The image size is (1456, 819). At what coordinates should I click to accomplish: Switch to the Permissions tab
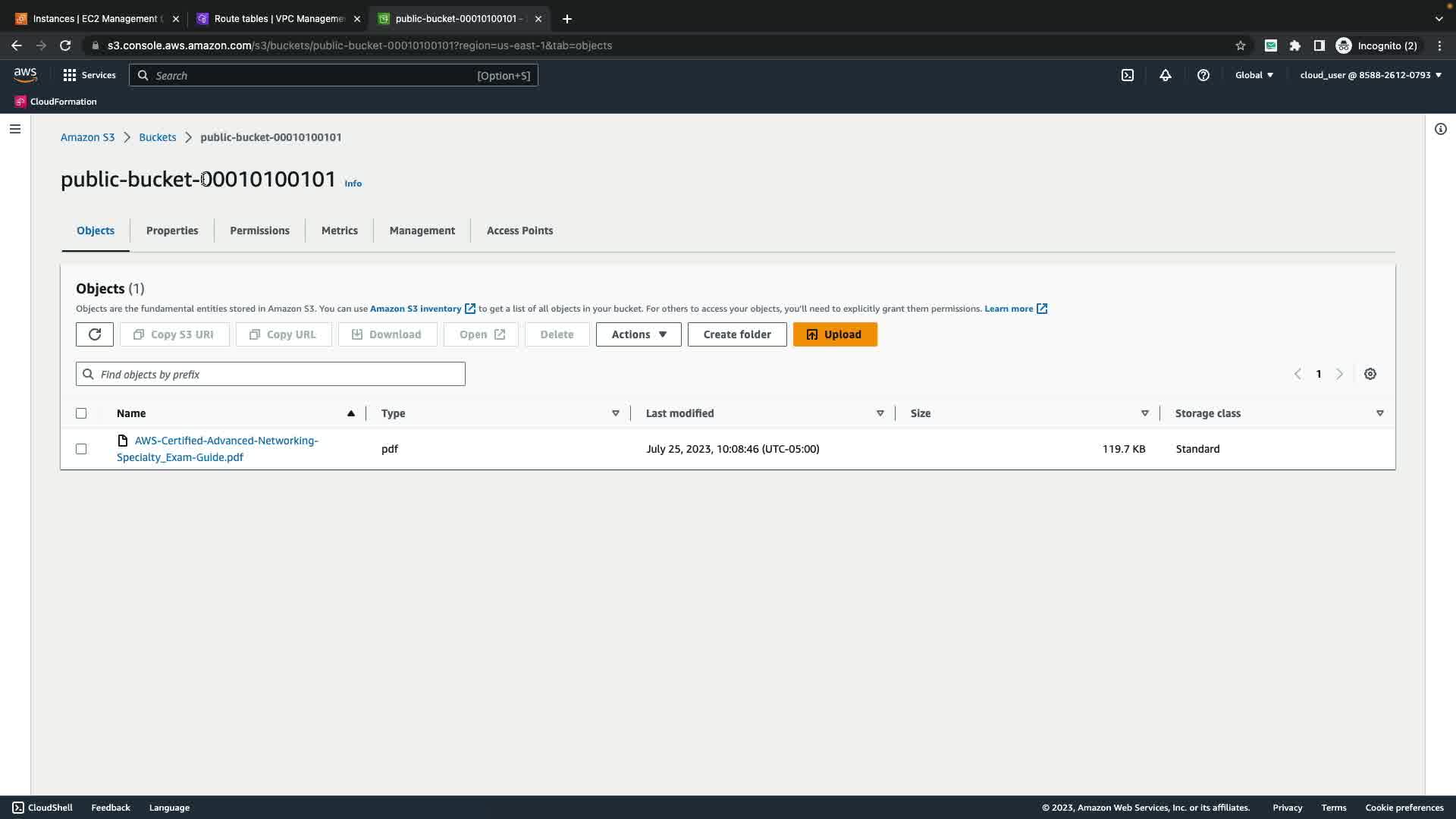[x=259, y=231]
